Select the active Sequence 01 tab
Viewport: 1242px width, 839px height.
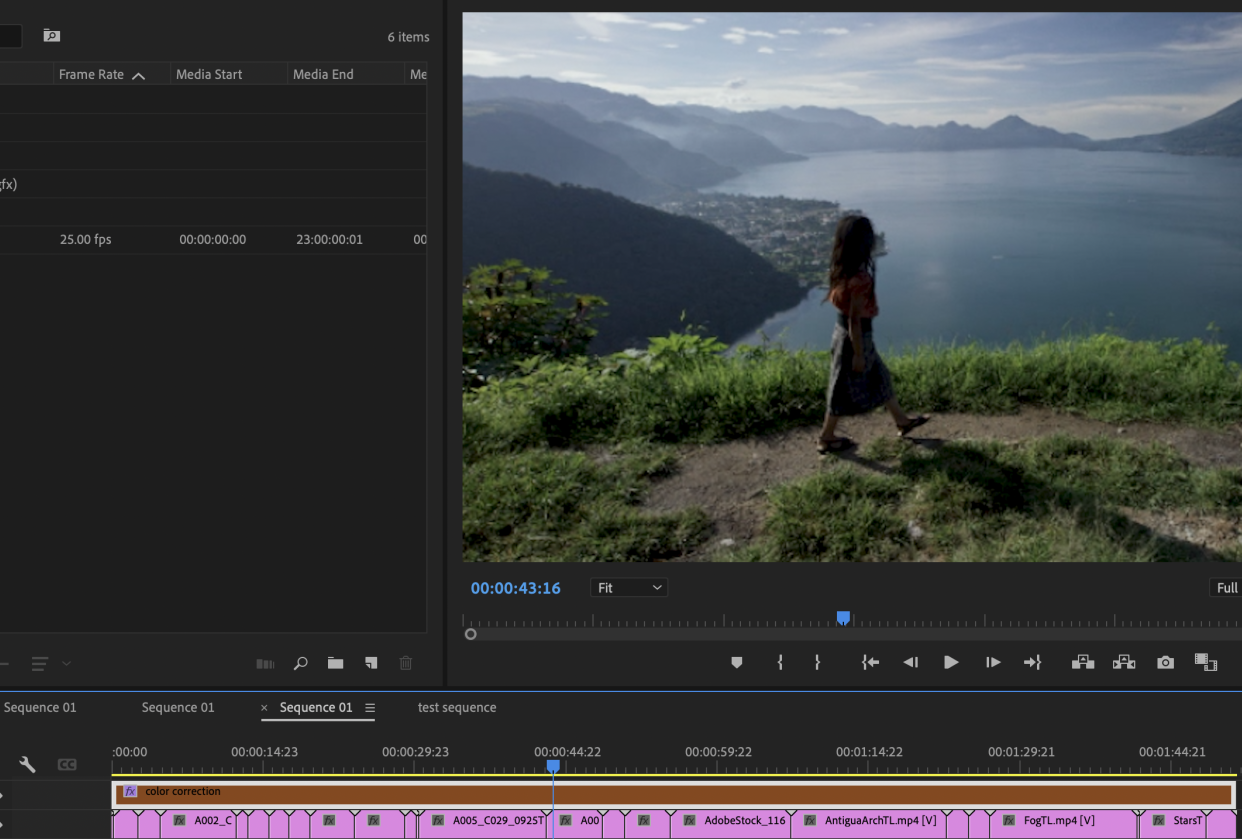pyautogui.click(x=316, y=707)
